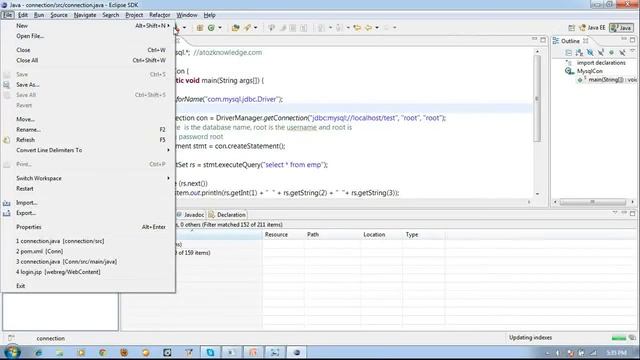Click the forward navigation yellow arrow
Viewport: 640px width, 360px height.
tap(368, 28)
